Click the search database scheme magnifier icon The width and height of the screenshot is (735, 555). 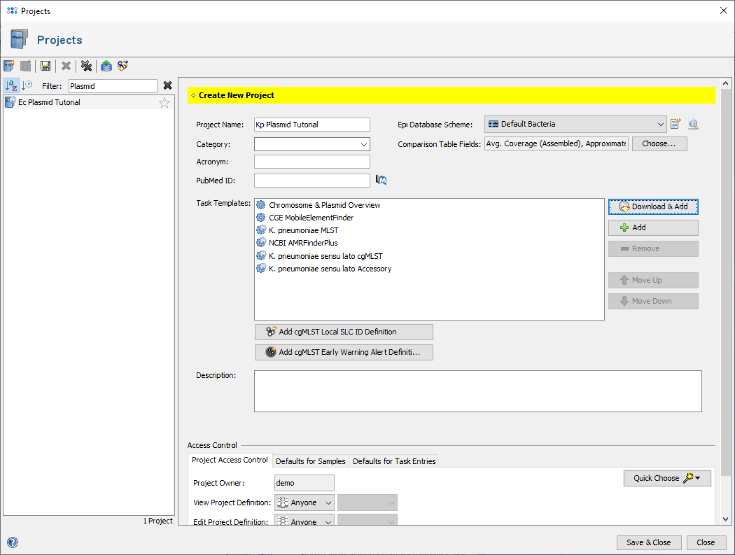693,124
